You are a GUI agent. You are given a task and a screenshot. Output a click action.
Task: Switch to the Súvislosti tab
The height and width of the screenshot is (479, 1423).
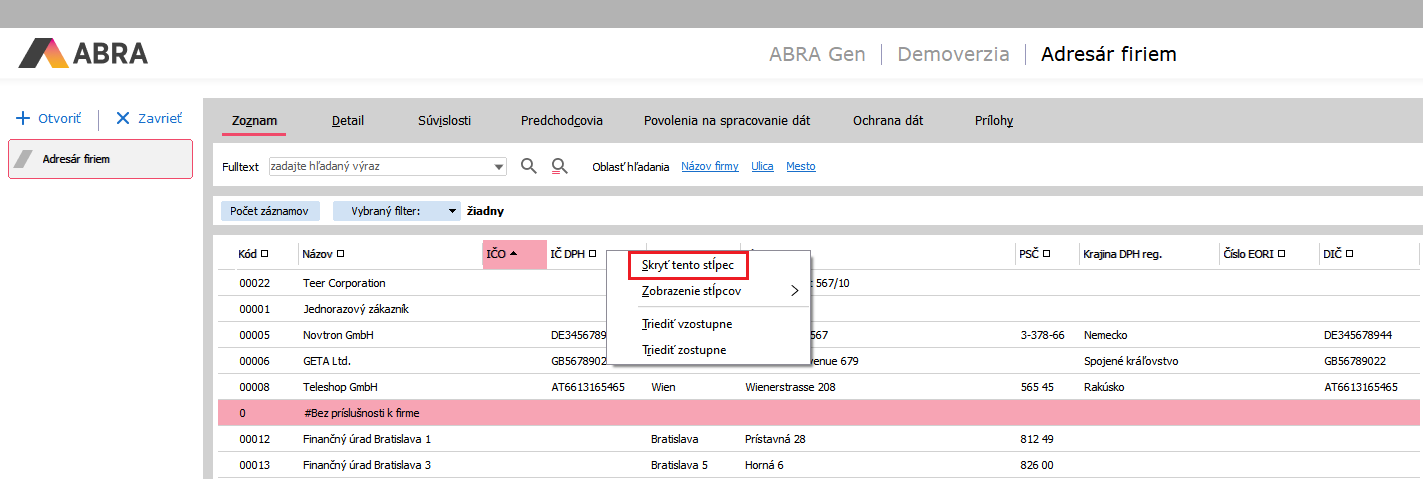point(444,121)
